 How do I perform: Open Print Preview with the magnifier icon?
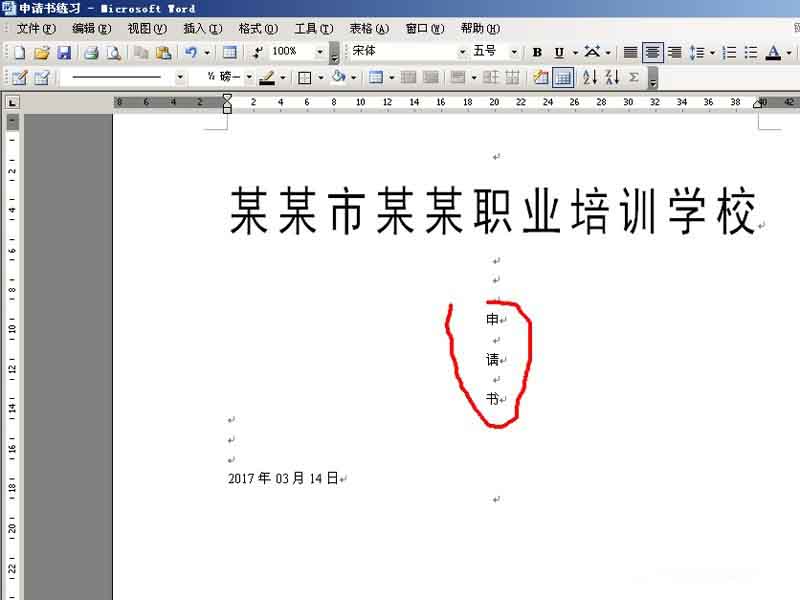113,53
